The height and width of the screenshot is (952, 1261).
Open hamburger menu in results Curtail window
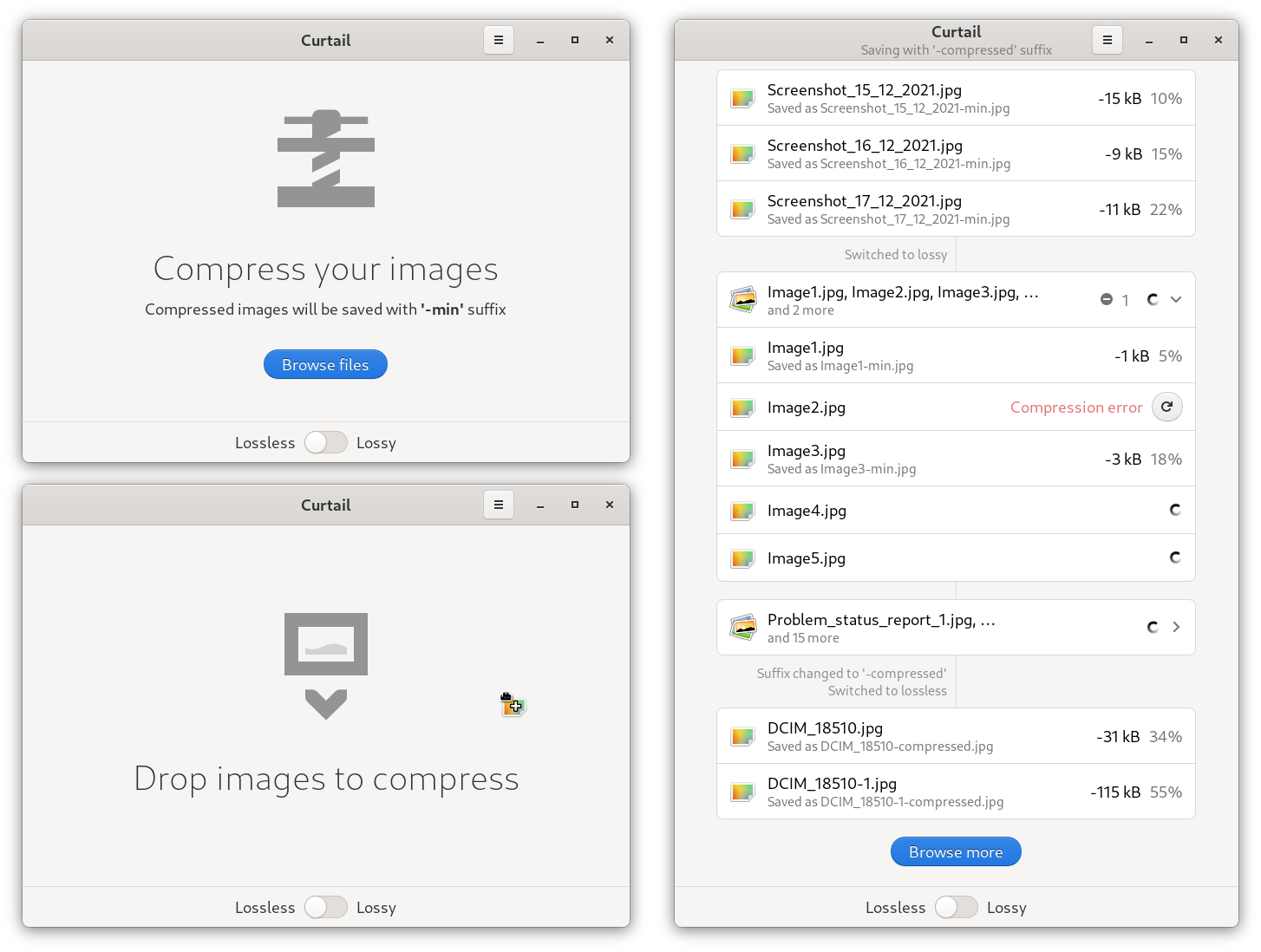(x=1107, y=40)
